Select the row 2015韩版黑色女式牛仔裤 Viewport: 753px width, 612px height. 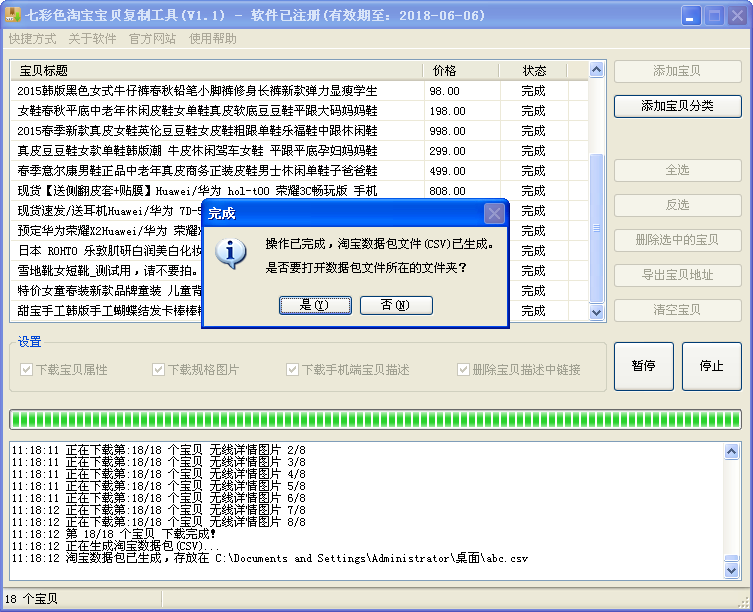(x=300, y=91)
